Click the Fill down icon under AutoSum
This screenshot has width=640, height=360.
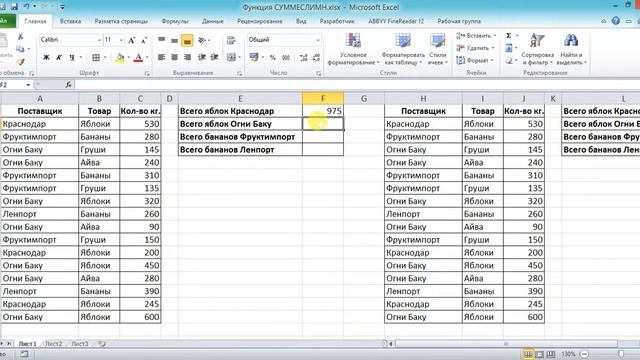click(509, 48)
